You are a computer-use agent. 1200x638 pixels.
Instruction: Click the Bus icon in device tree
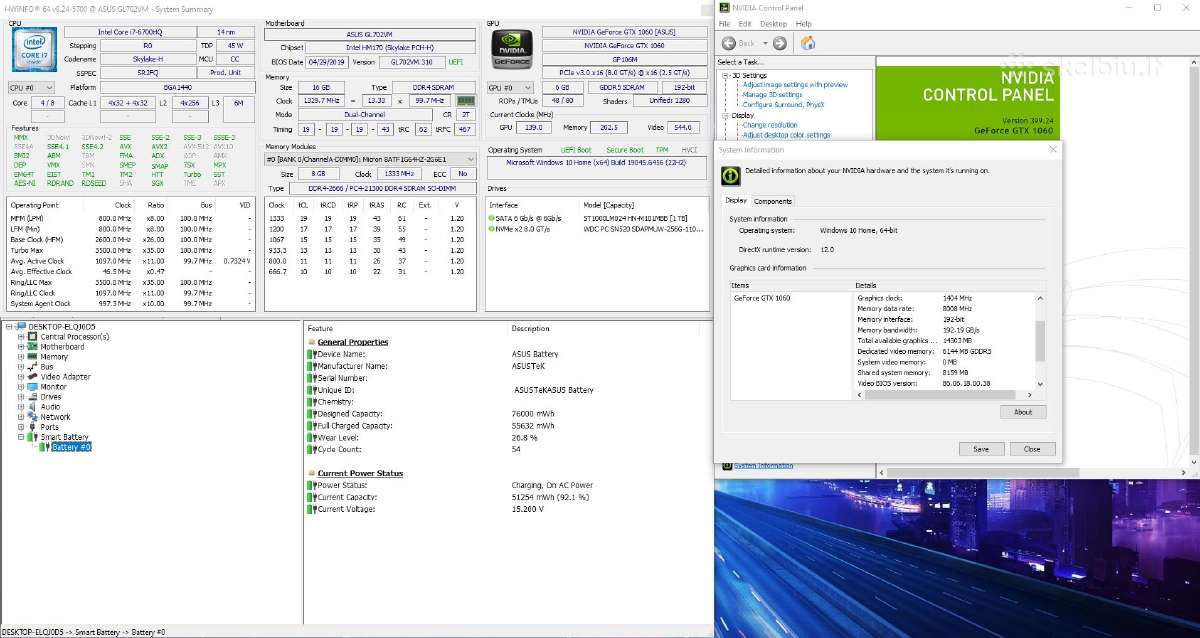click(x=33, y=367)
